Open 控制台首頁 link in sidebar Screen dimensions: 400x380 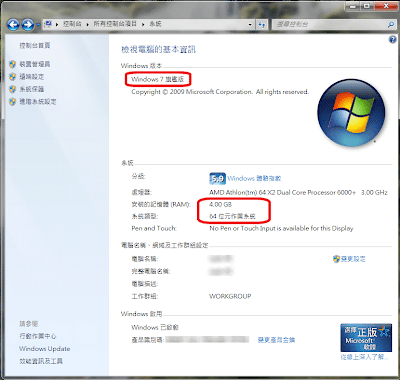click(35, 45)
